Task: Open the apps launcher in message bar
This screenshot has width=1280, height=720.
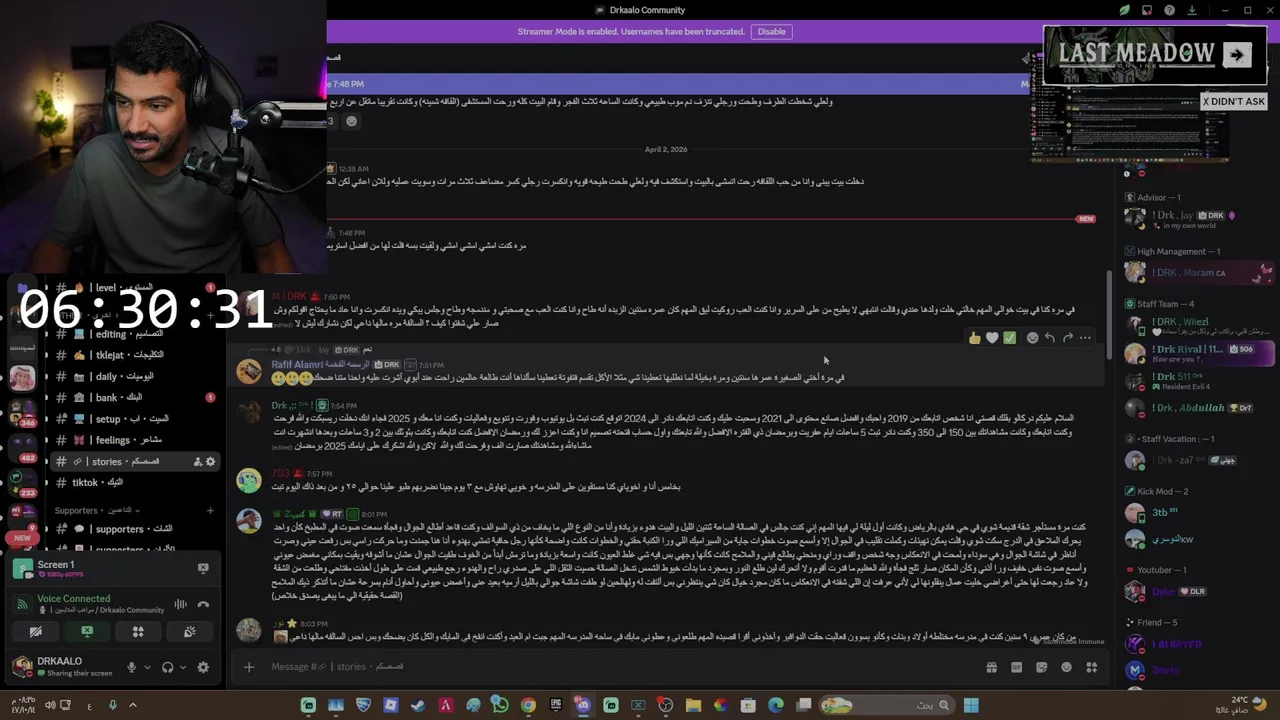Action: point(1092,667)
